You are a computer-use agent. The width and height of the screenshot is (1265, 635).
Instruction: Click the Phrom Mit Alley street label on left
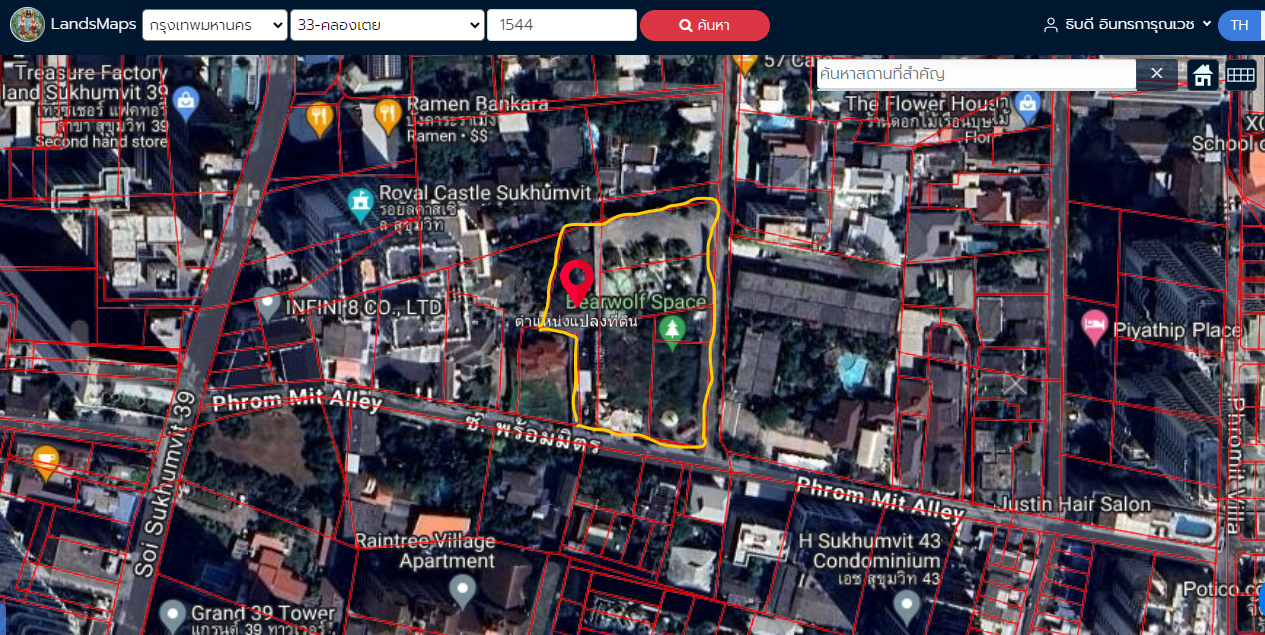[297, 402]
